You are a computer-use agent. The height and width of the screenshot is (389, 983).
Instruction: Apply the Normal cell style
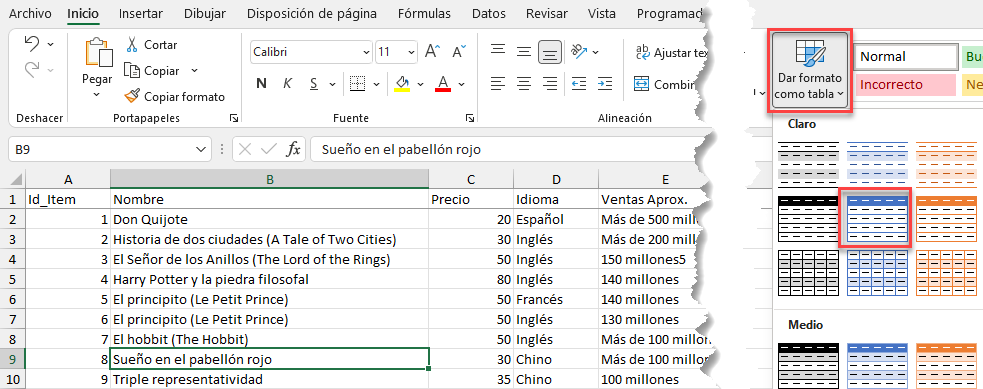click(905, 56)
